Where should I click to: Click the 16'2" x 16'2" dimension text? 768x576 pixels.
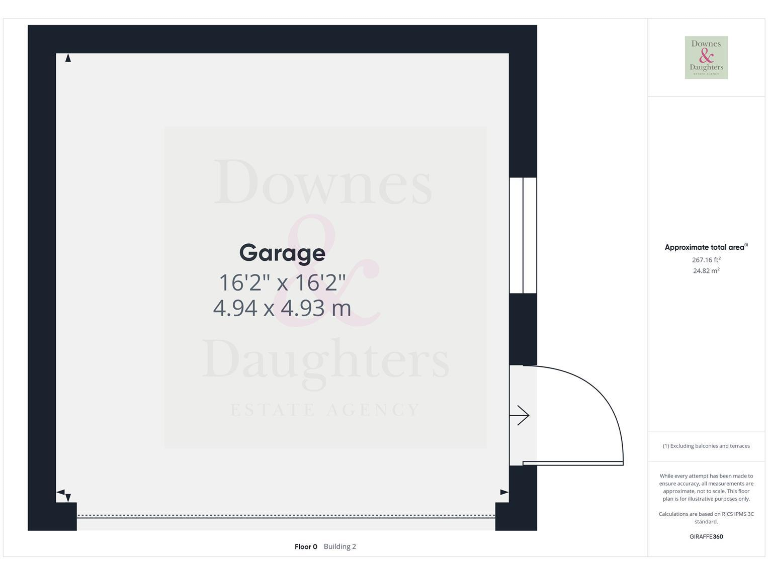point(282,282)
